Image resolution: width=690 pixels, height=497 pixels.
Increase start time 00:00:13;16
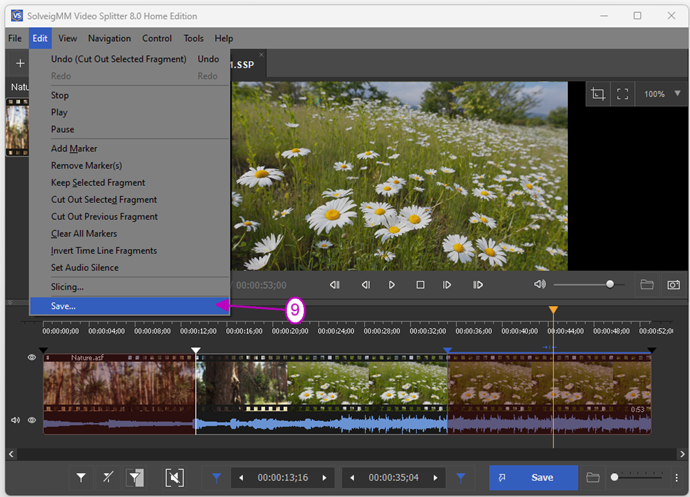(324, 478)
